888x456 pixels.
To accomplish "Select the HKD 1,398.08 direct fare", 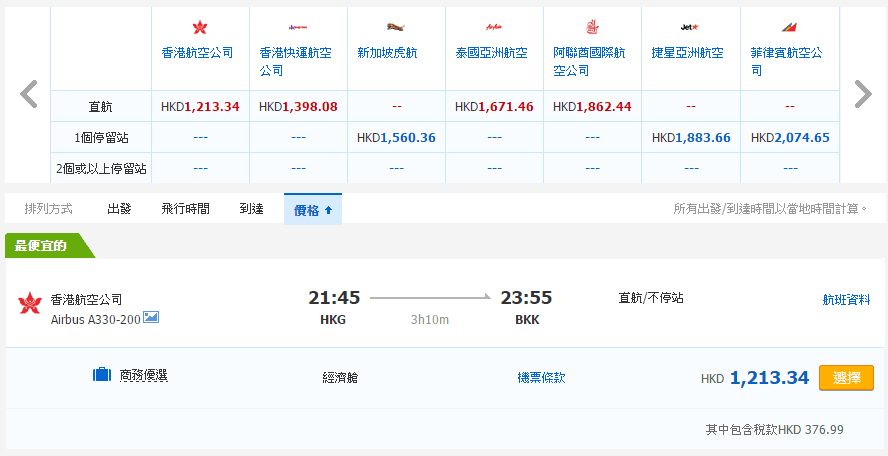I will (298, 106).
